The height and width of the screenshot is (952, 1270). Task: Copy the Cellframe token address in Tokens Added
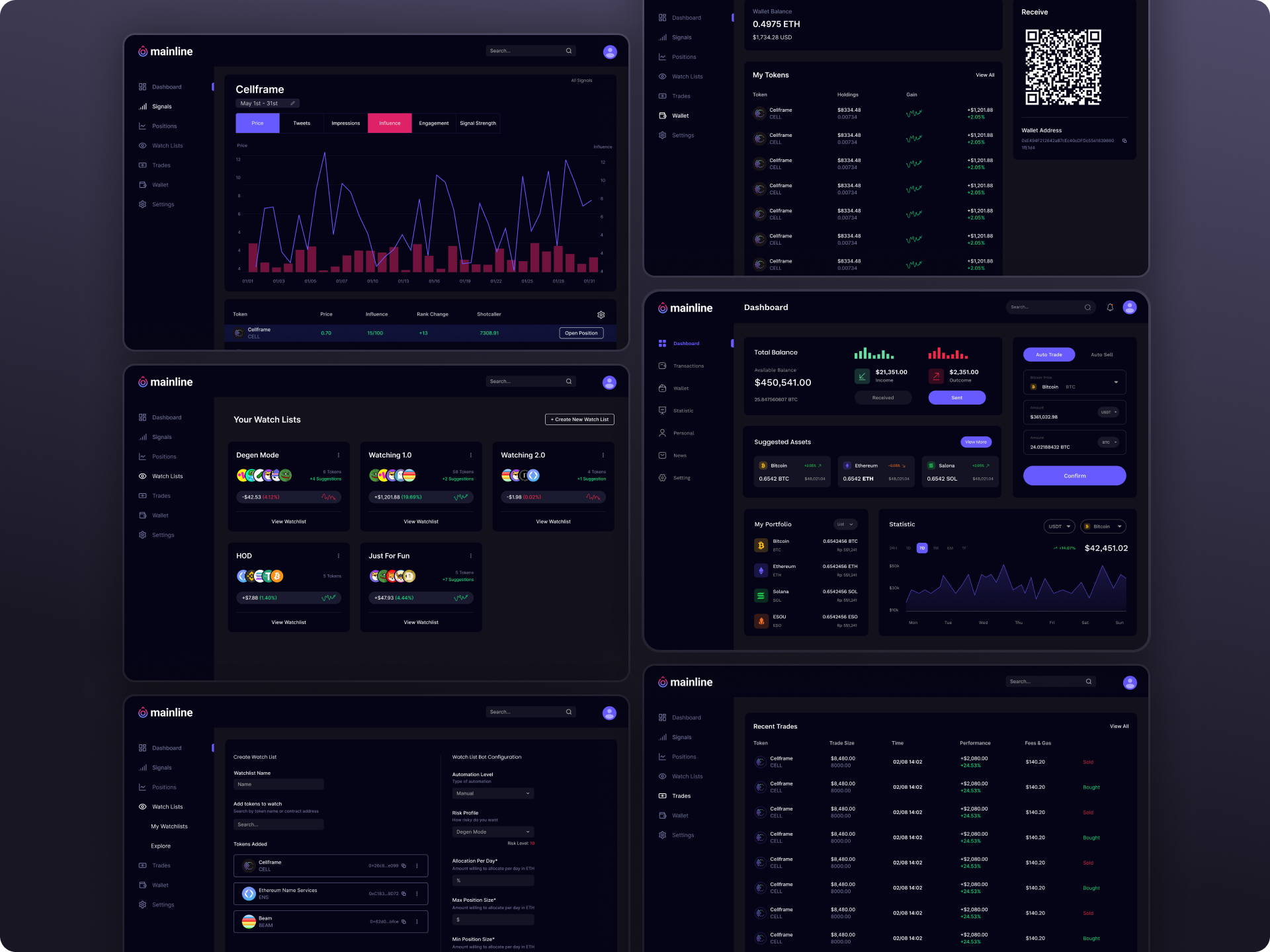[403, 866]
